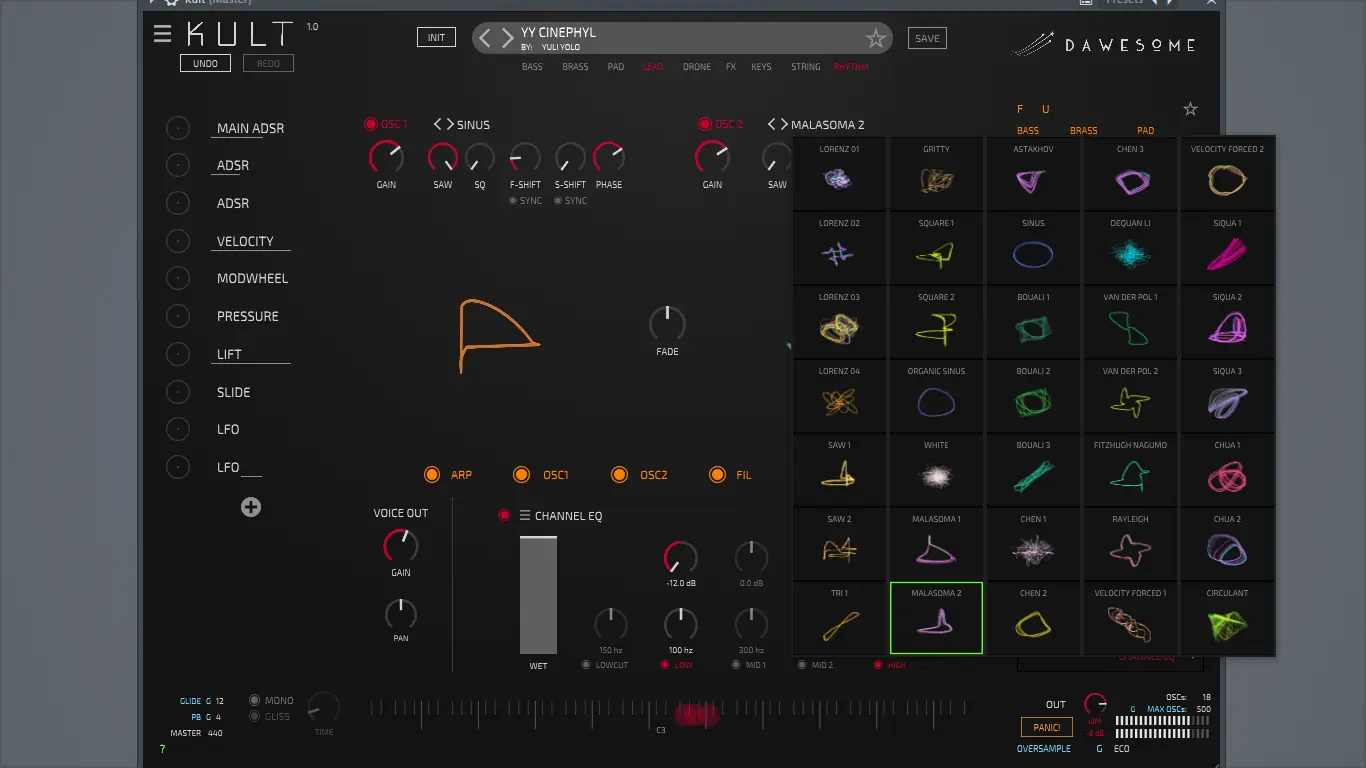Switch OSC 1 to previous waveform
1366x768 pixels.
pos(437,124)
